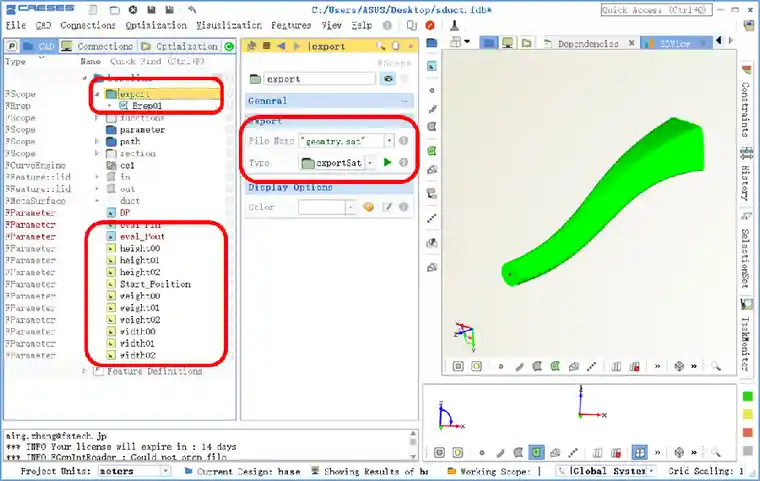Viewport: 760px width, 481px height.
Task: Click the search icon in export editor header
Action: point(381,46)
